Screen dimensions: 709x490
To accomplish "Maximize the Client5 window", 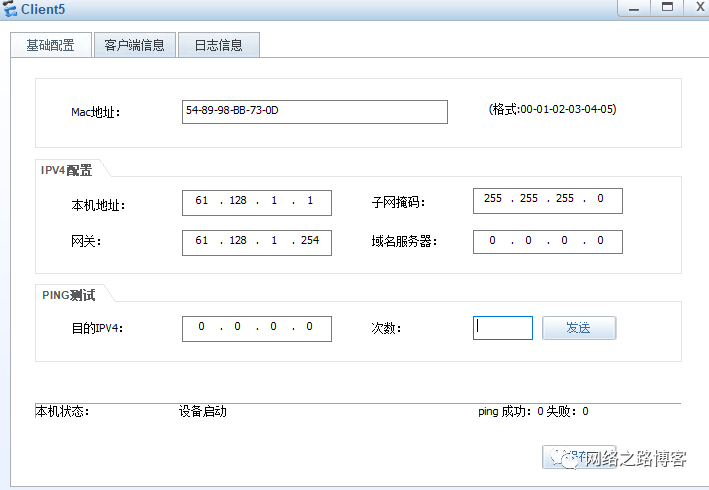I will click(x=667, y=8).
